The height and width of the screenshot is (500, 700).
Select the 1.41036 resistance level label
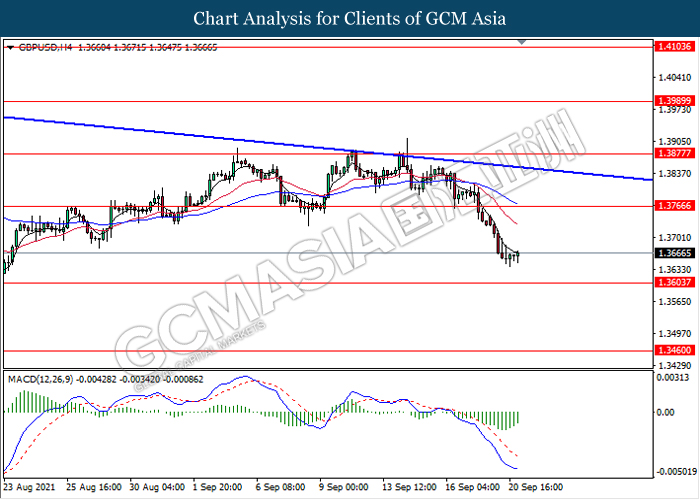[x=675, y=46]
